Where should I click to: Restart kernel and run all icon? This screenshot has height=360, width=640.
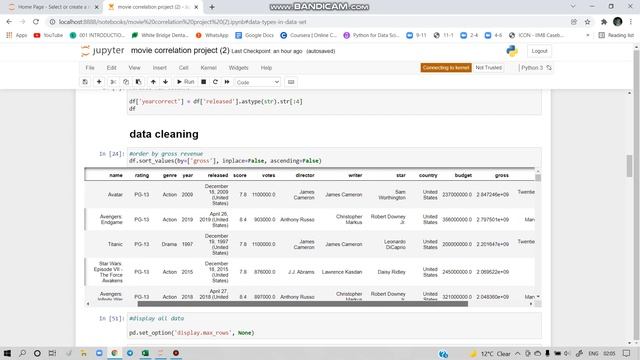coord(227,82)
